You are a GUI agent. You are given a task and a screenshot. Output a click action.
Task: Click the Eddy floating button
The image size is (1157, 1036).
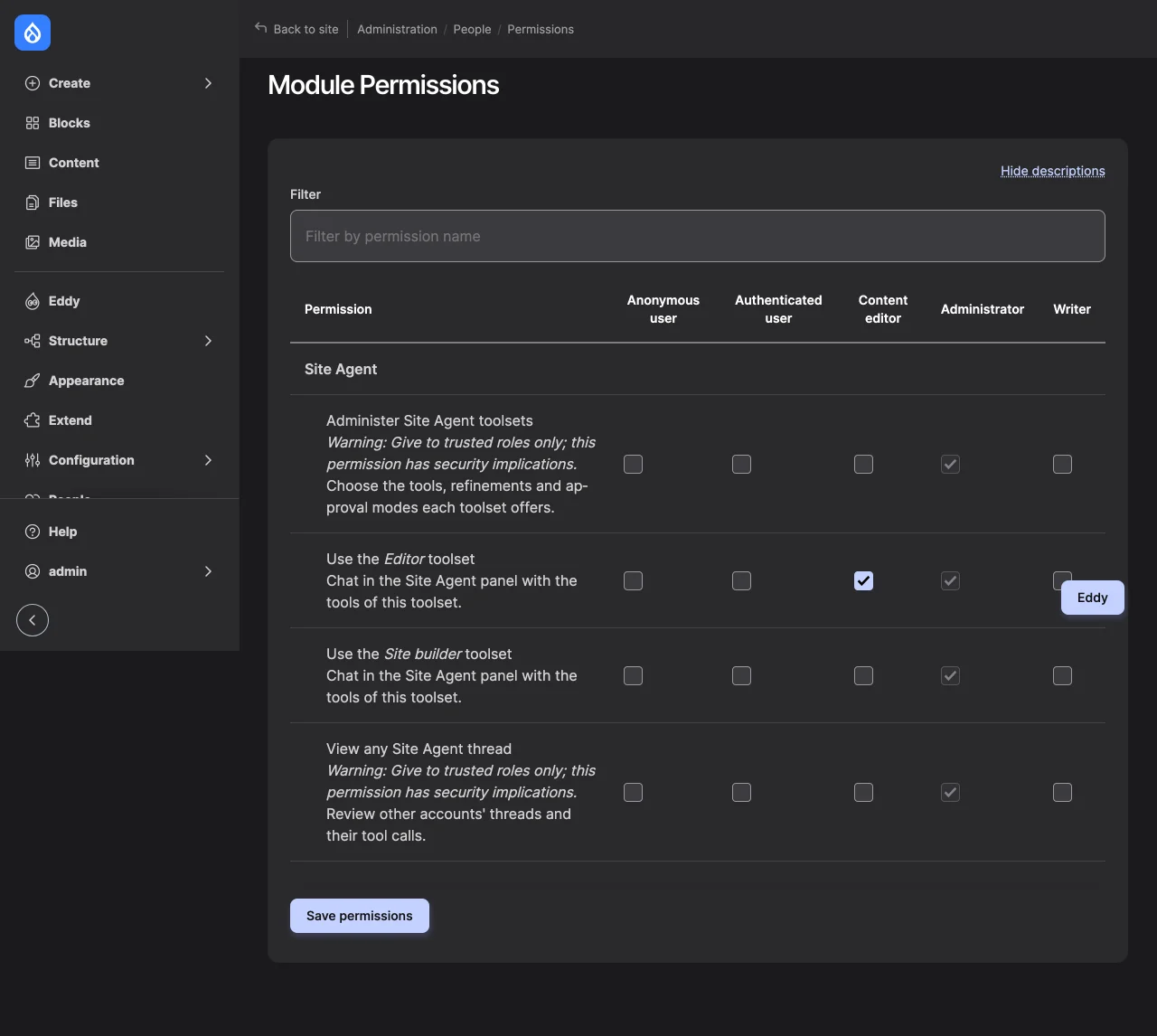pos(1093,598)
